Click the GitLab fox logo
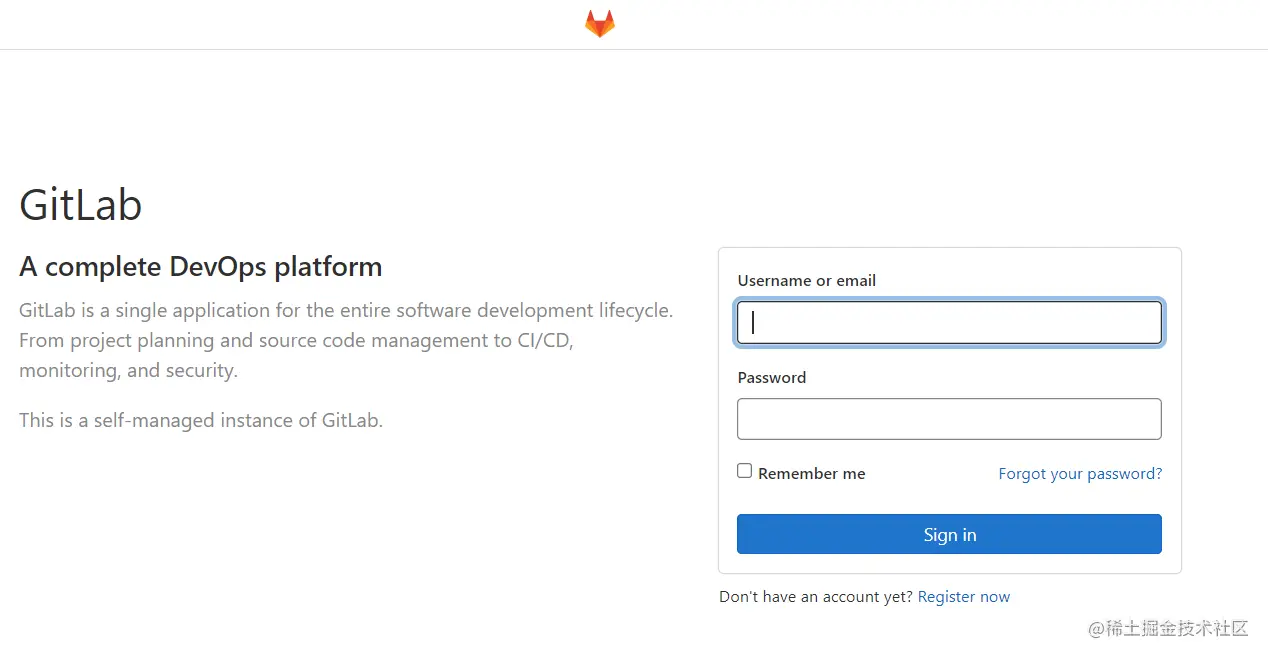Image resolution: width=1268 pixels, height=658 pixels. pyautogui.click(x=600, y=24)
